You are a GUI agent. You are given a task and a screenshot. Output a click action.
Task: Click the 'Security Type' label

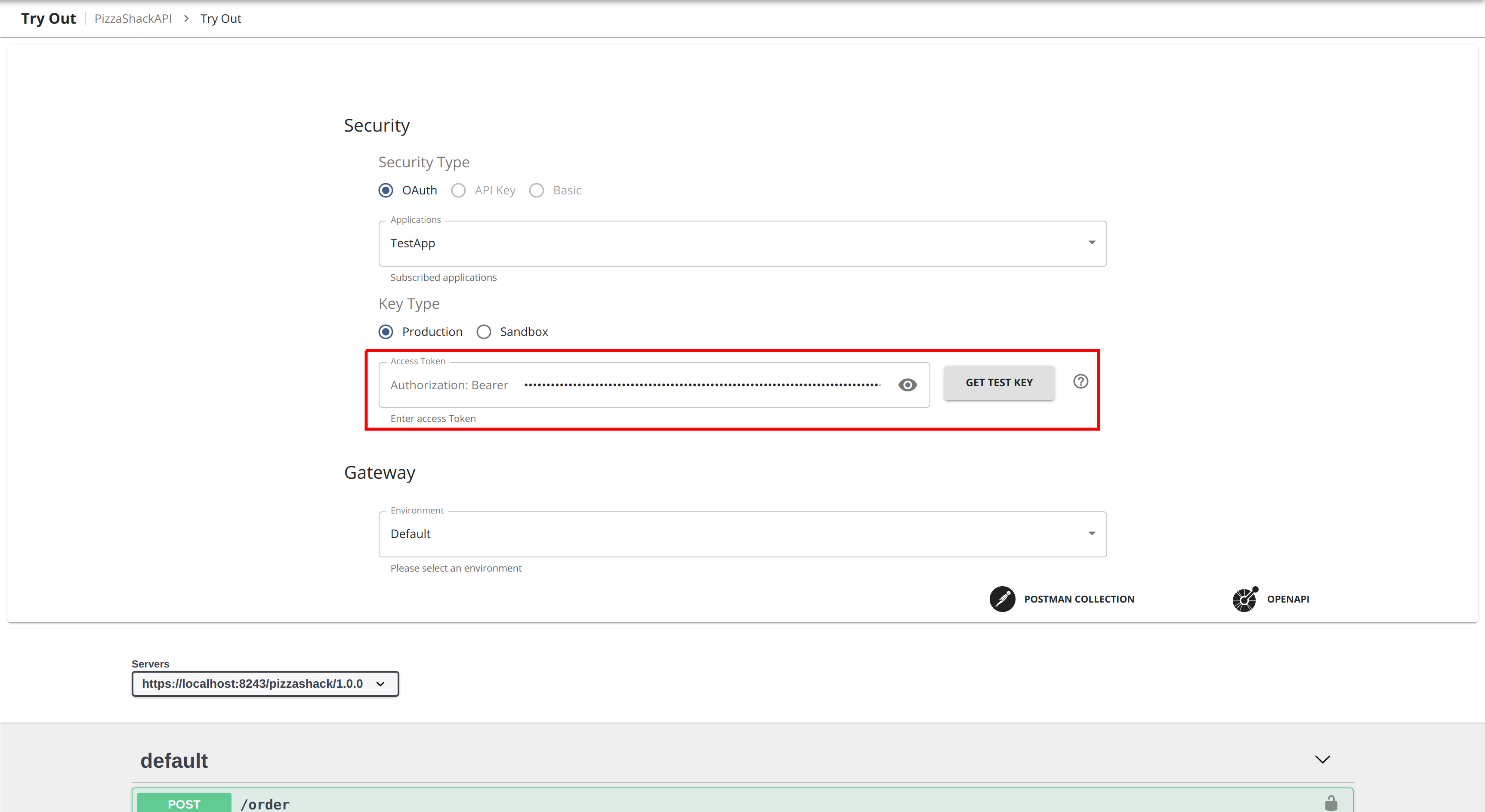(424, 163)
